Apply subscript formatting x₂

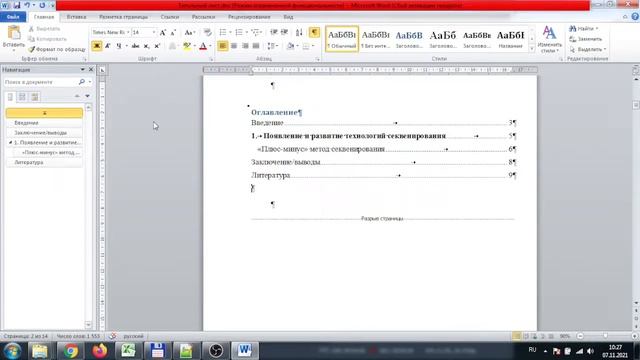[x=146, y=46]
